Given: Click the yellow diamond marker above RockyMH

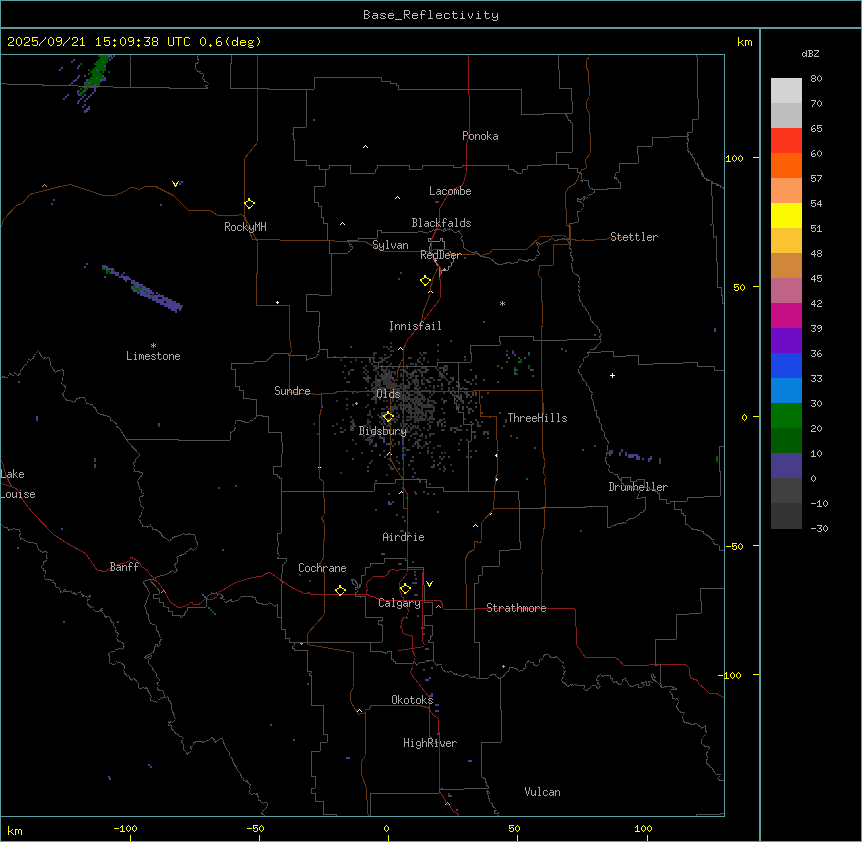Looking at the screenshot, I should pos(249,203).
